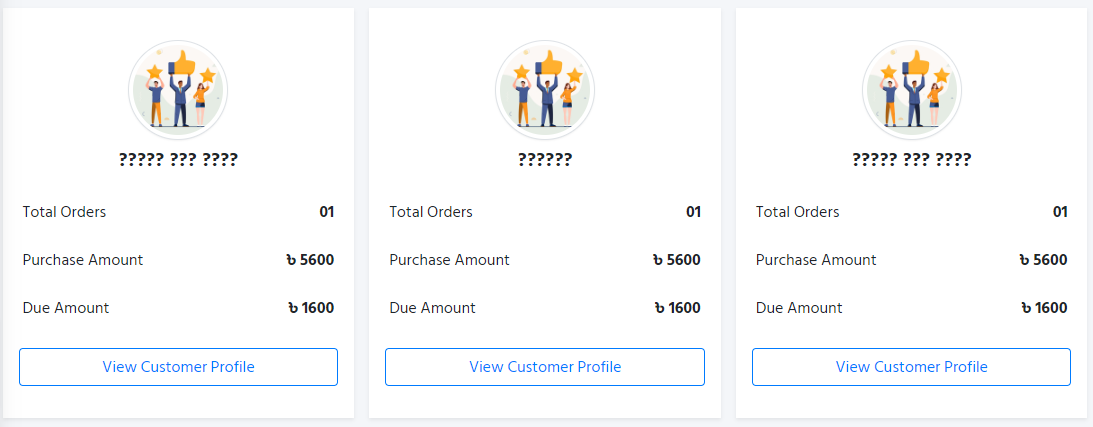Click the 01 total orders value in the middle card
Viewport: 1093px width, 427px height.
click(x=693, y=212)
